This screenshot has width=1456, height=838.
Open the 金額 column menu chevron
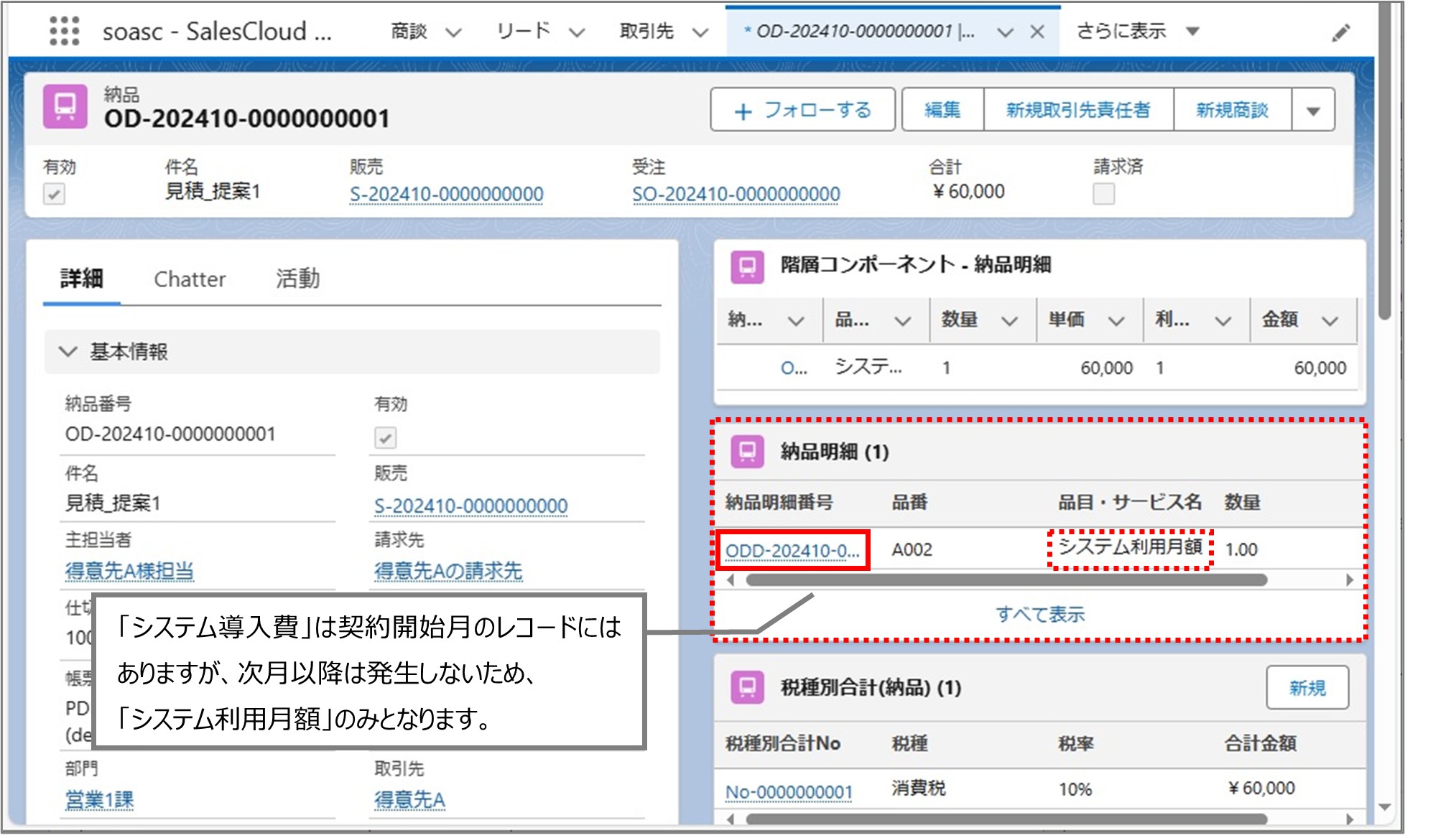[x=1330, y=321]
